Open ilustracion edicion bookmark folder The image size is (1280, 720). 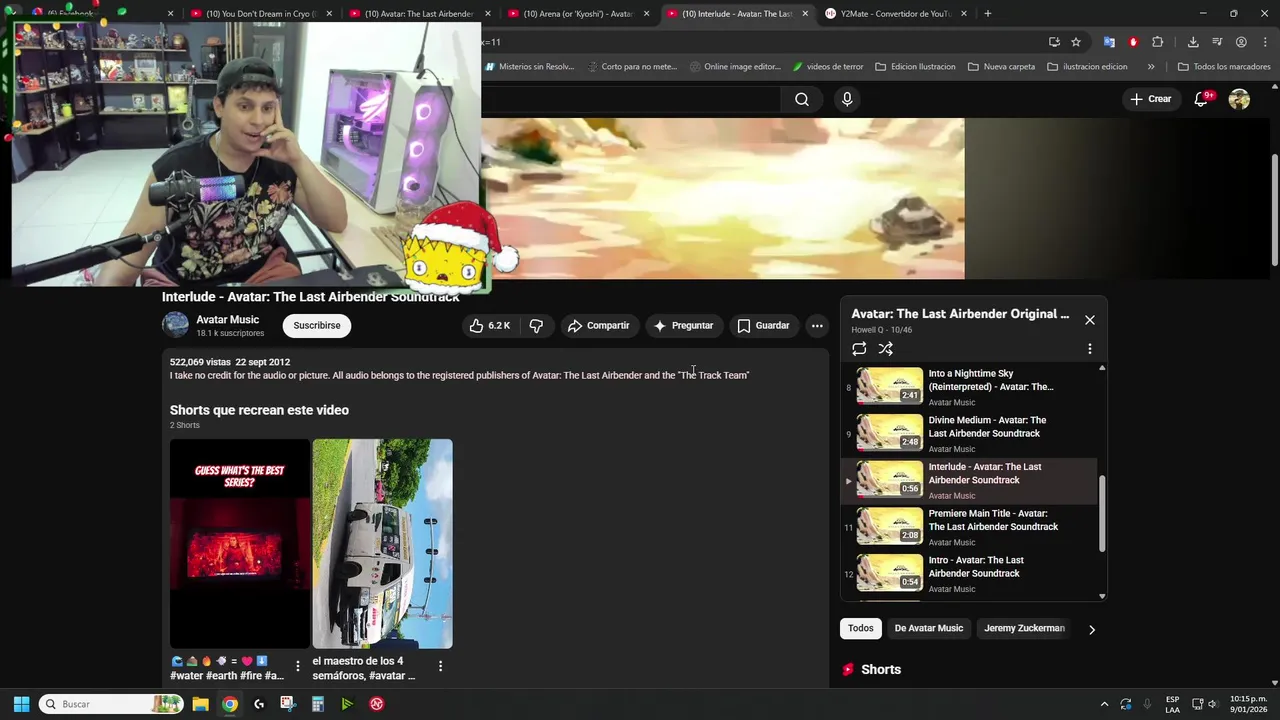point(1087,67)
